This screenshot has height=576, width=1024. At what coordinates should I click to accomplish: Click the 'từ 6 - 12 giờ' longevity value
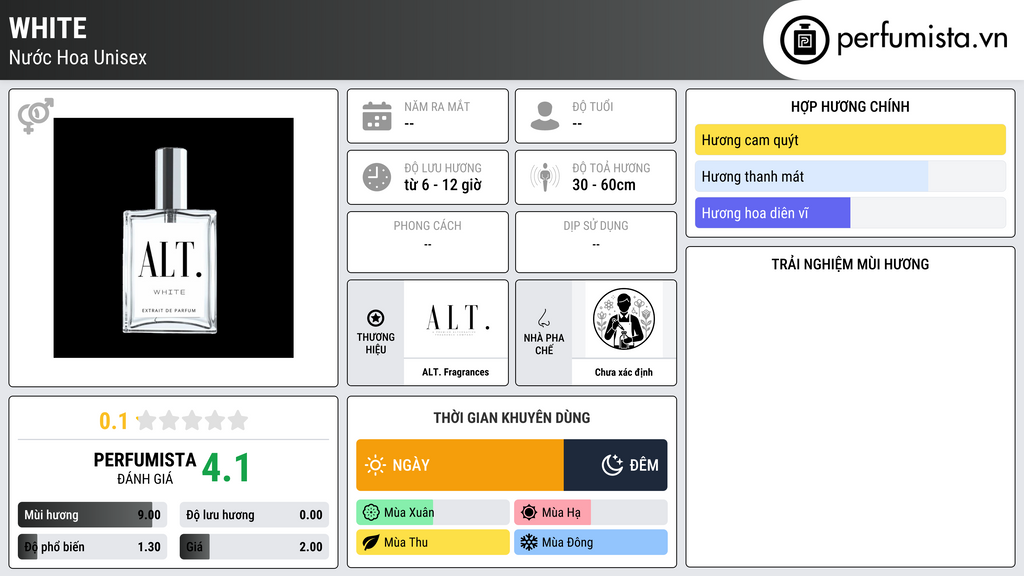443,185
